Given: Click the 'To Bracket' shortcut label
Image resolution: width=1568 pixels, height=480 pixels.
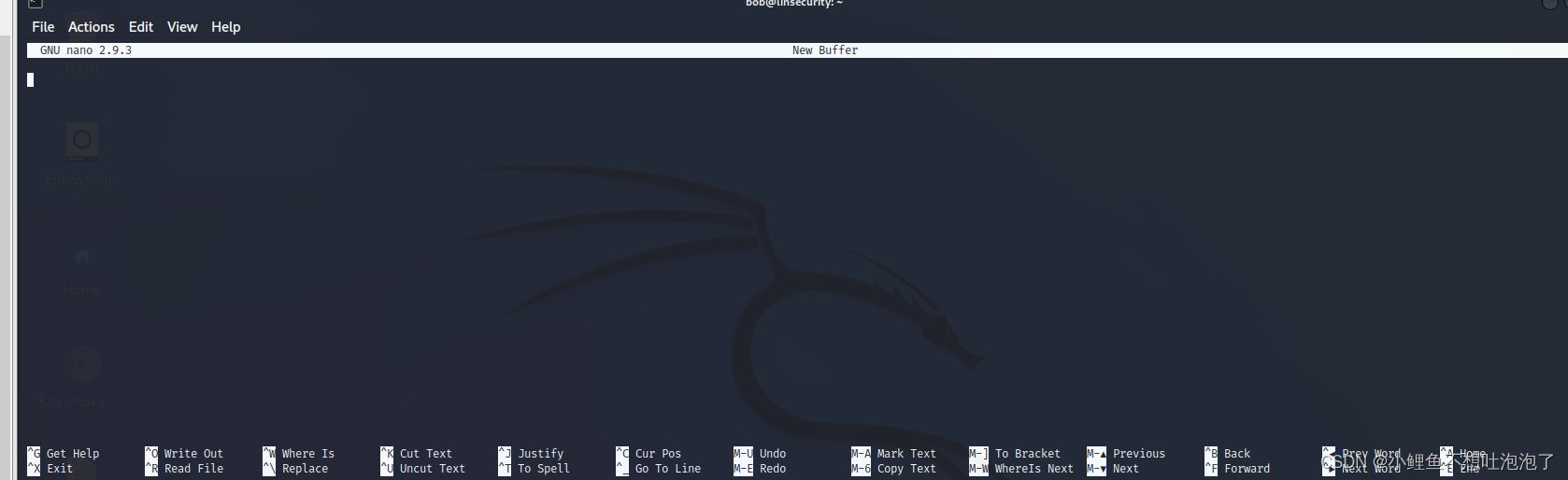Looking at the screenshot, I should click(1028, 454).
